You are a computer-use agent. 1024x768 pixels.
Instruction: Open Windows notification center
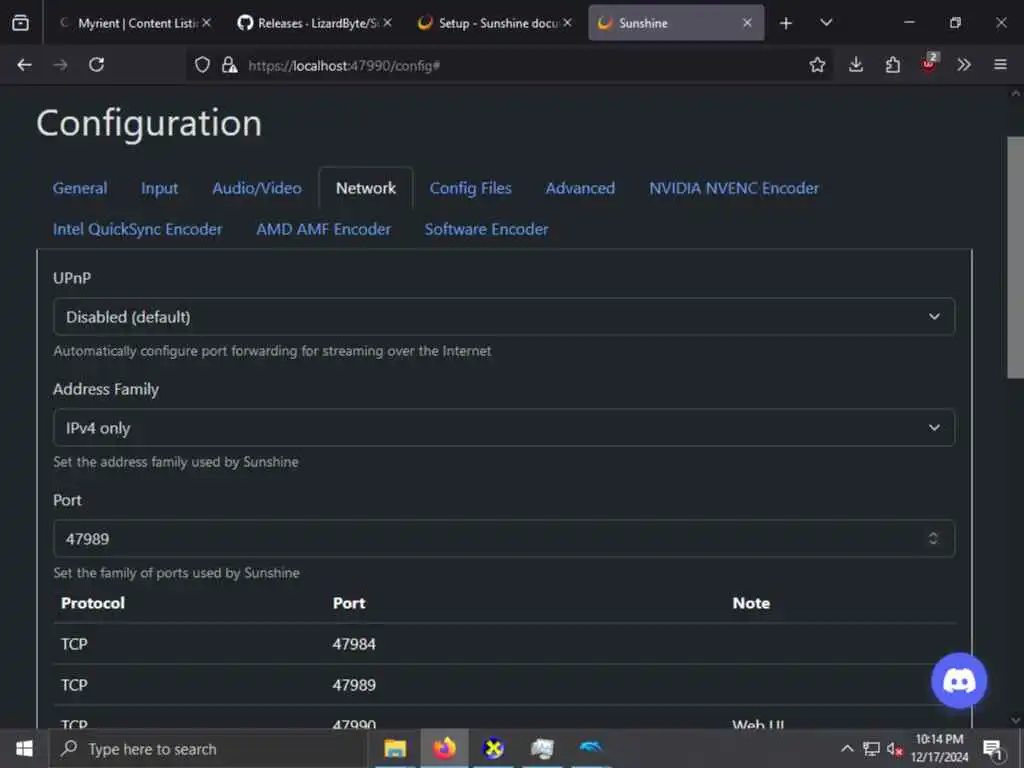point(993,748)
